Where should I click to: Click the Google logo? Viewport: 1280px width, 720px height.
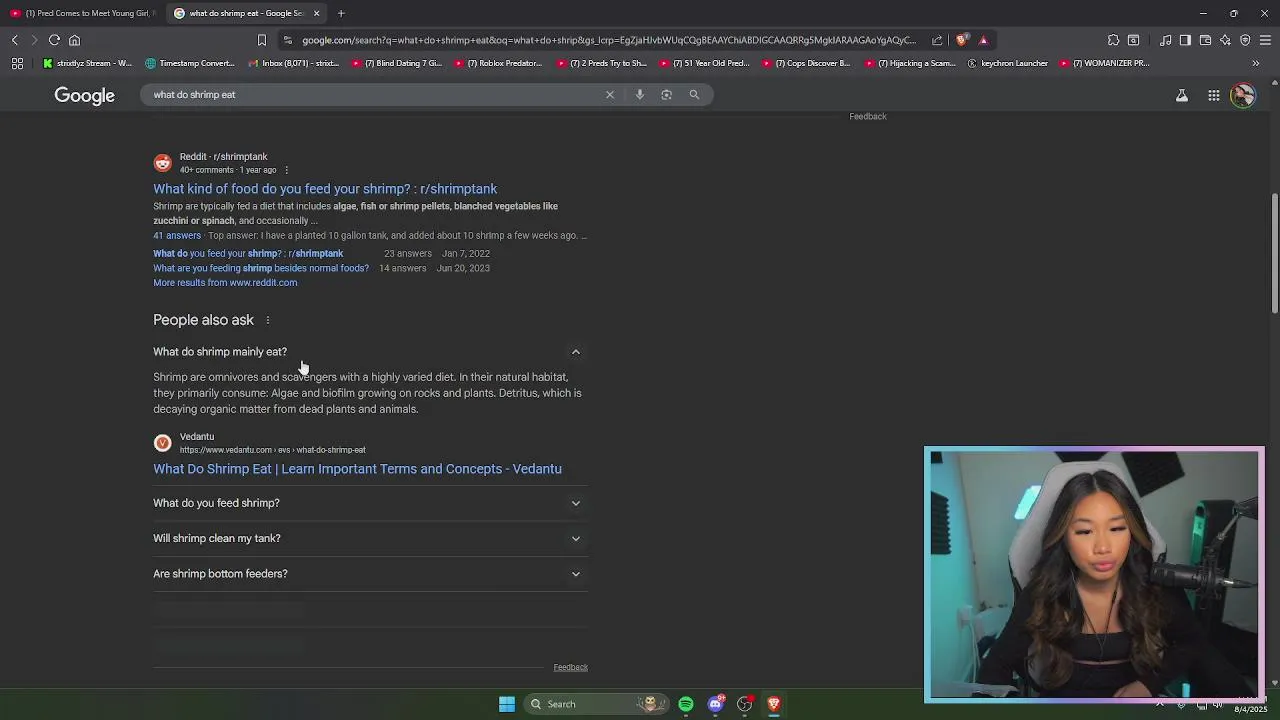[85, 95]
